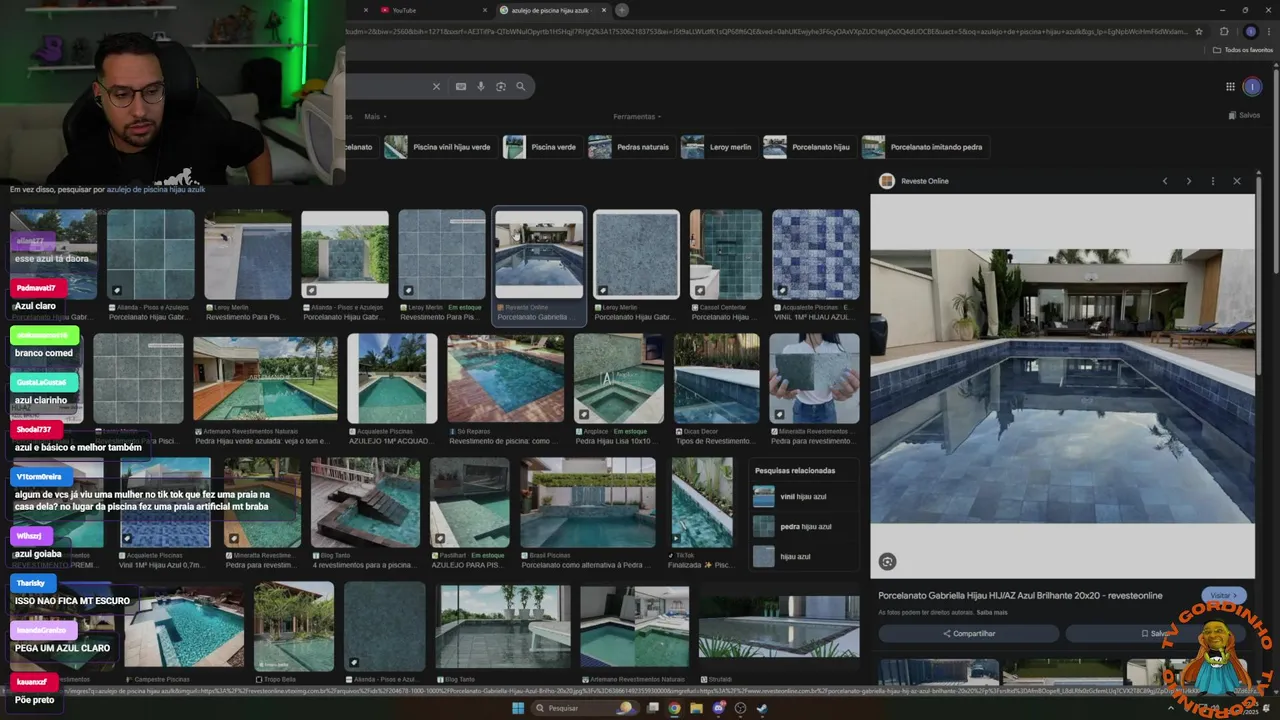This screenshot has height=720, width=1280.
Task: Open a new browser tab
Action: pyautogui.click(x=622, y=10)
